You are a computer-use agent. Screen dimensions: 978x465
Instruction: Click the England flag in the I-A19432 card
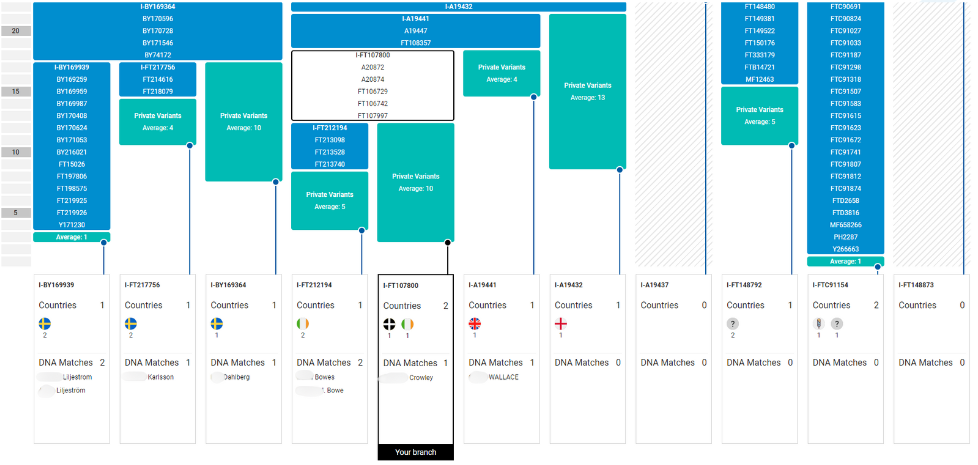coord(561,324)
